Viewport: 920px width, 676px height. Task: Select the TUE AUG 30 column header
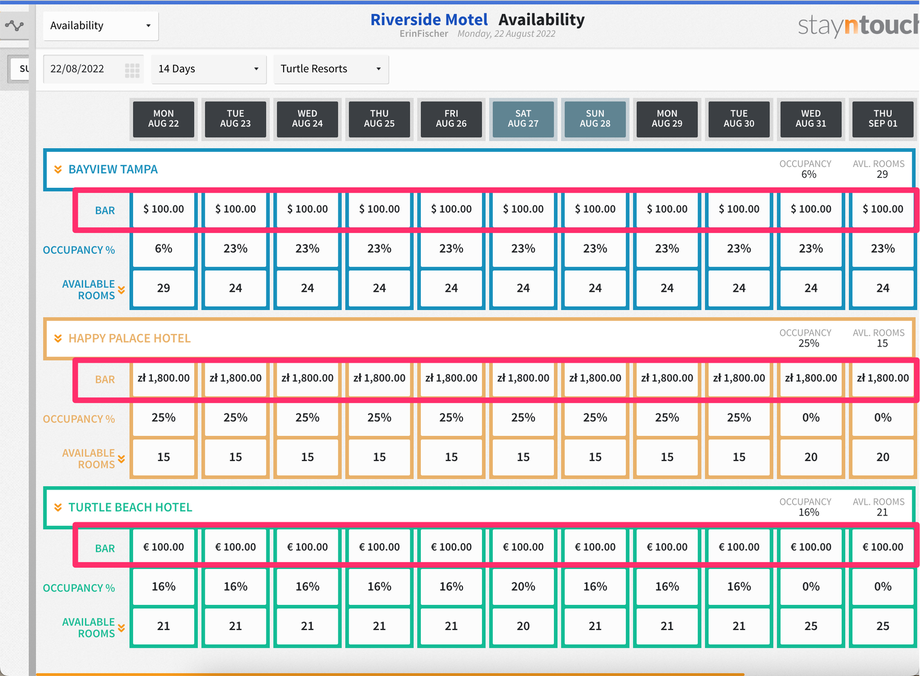pyautogui.click(x=739, y=119)
